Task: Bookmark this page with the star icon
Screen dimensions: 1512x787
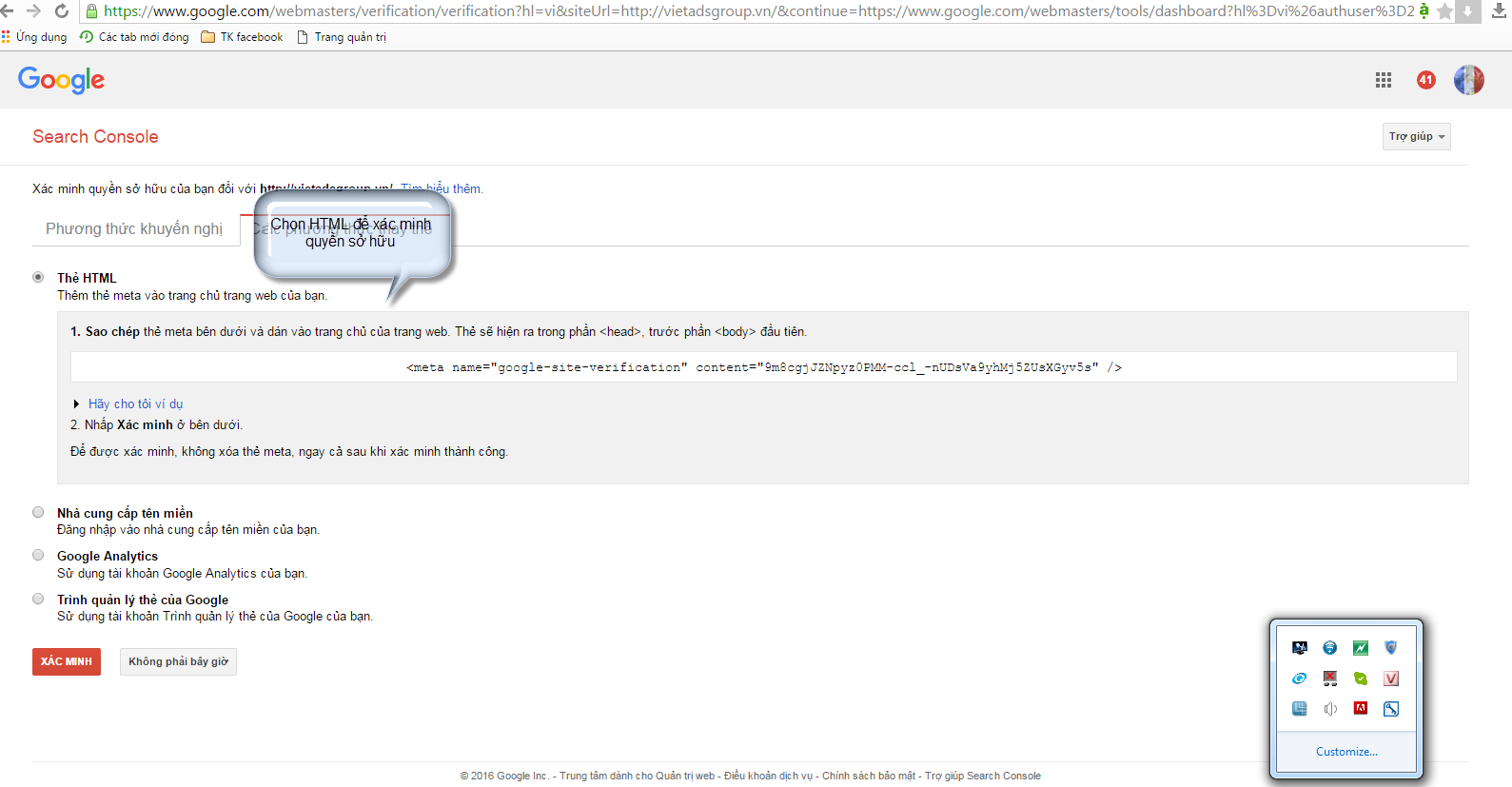Action: coord(1444,11)
